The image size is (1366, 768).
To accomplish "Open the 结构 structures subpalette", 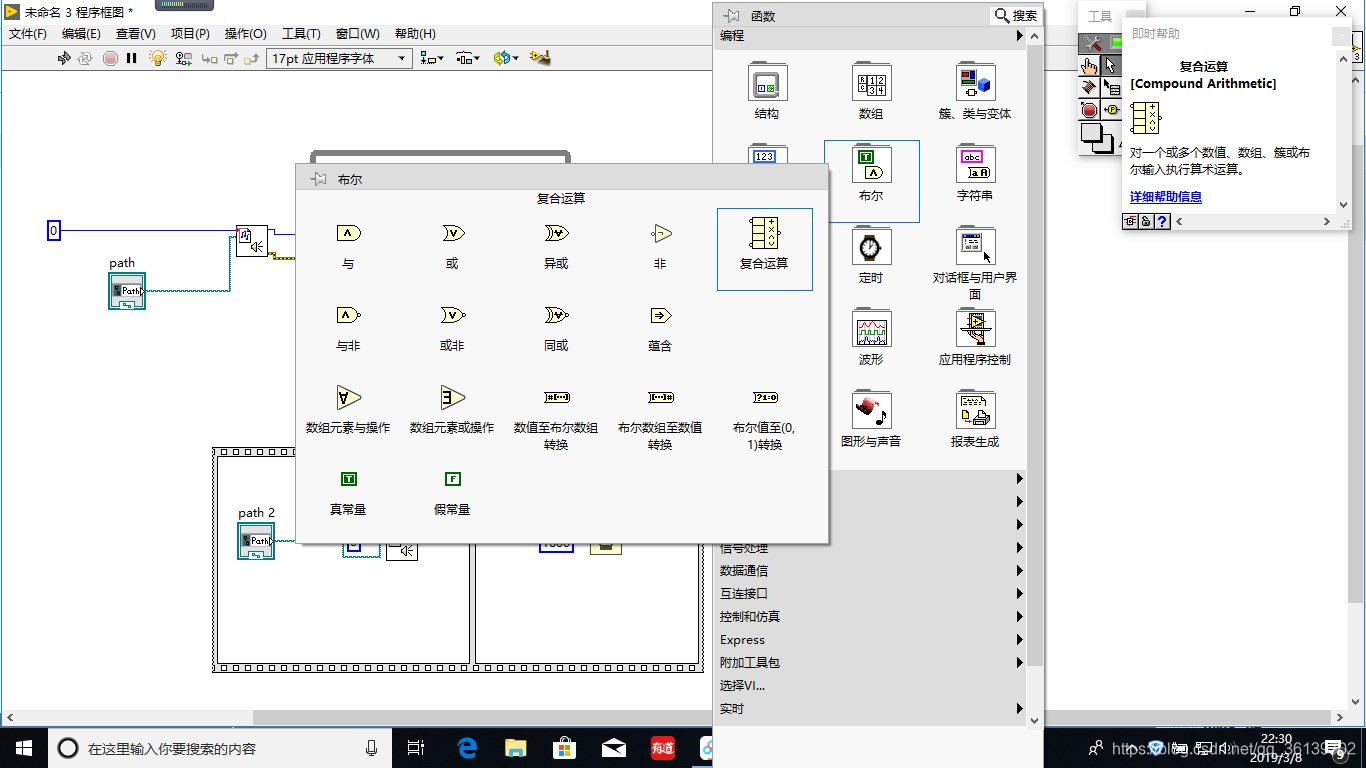I will (x=767, y=92).
